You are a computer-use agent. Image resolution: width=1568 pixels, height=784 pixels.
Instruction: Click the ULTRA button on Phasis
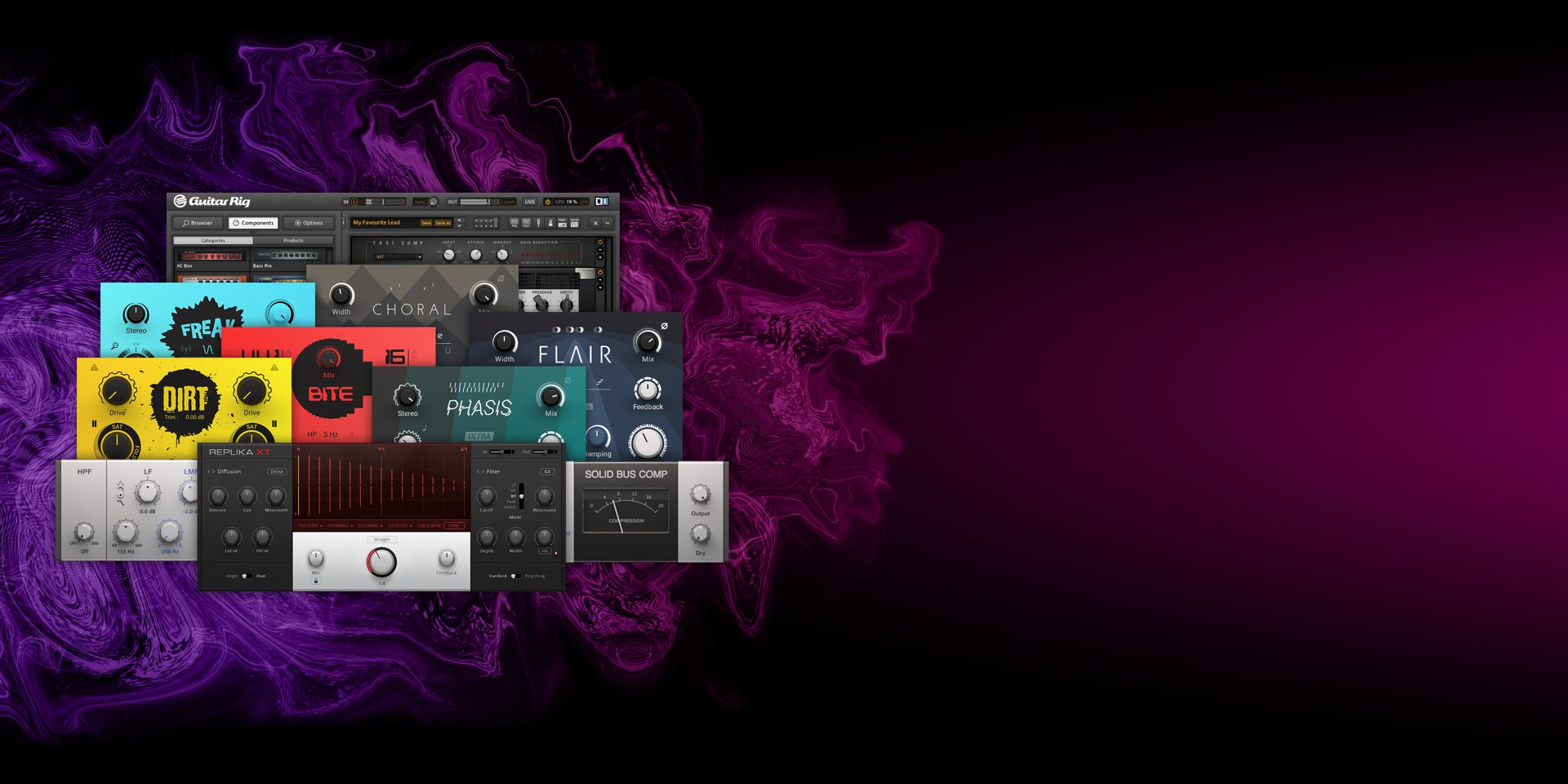pos(479,436)
